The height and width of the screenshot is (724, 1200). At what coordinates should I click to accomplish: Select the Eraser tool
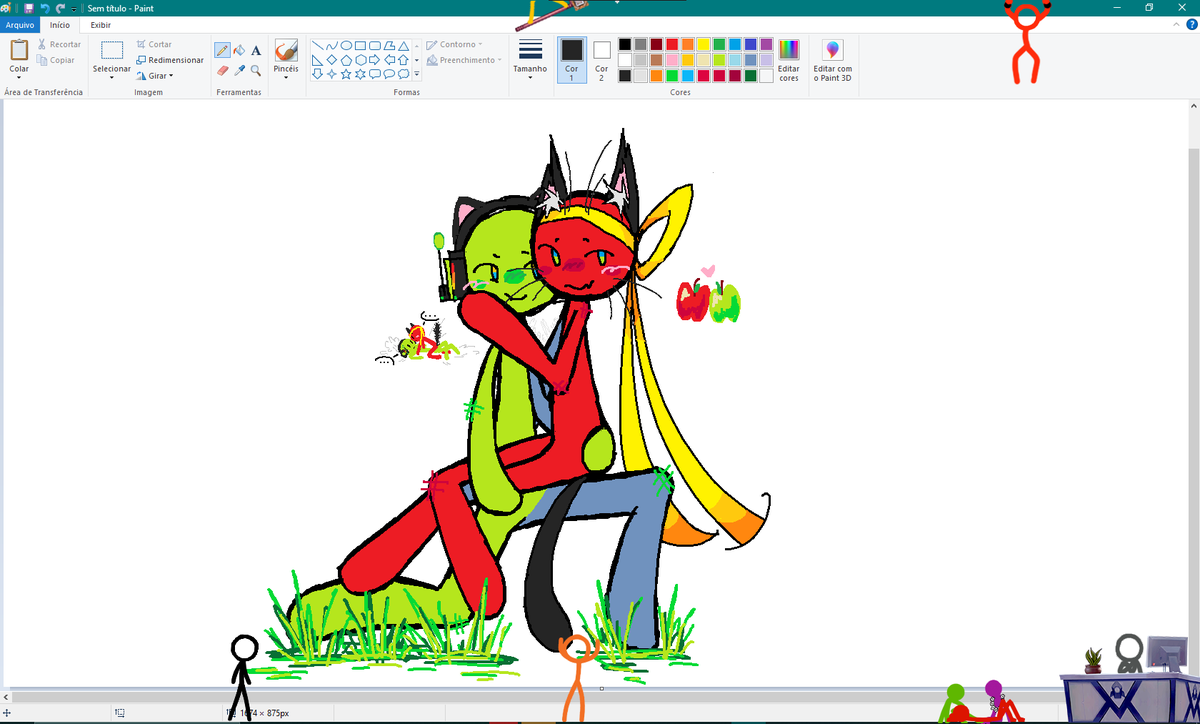tap(223, 71)
